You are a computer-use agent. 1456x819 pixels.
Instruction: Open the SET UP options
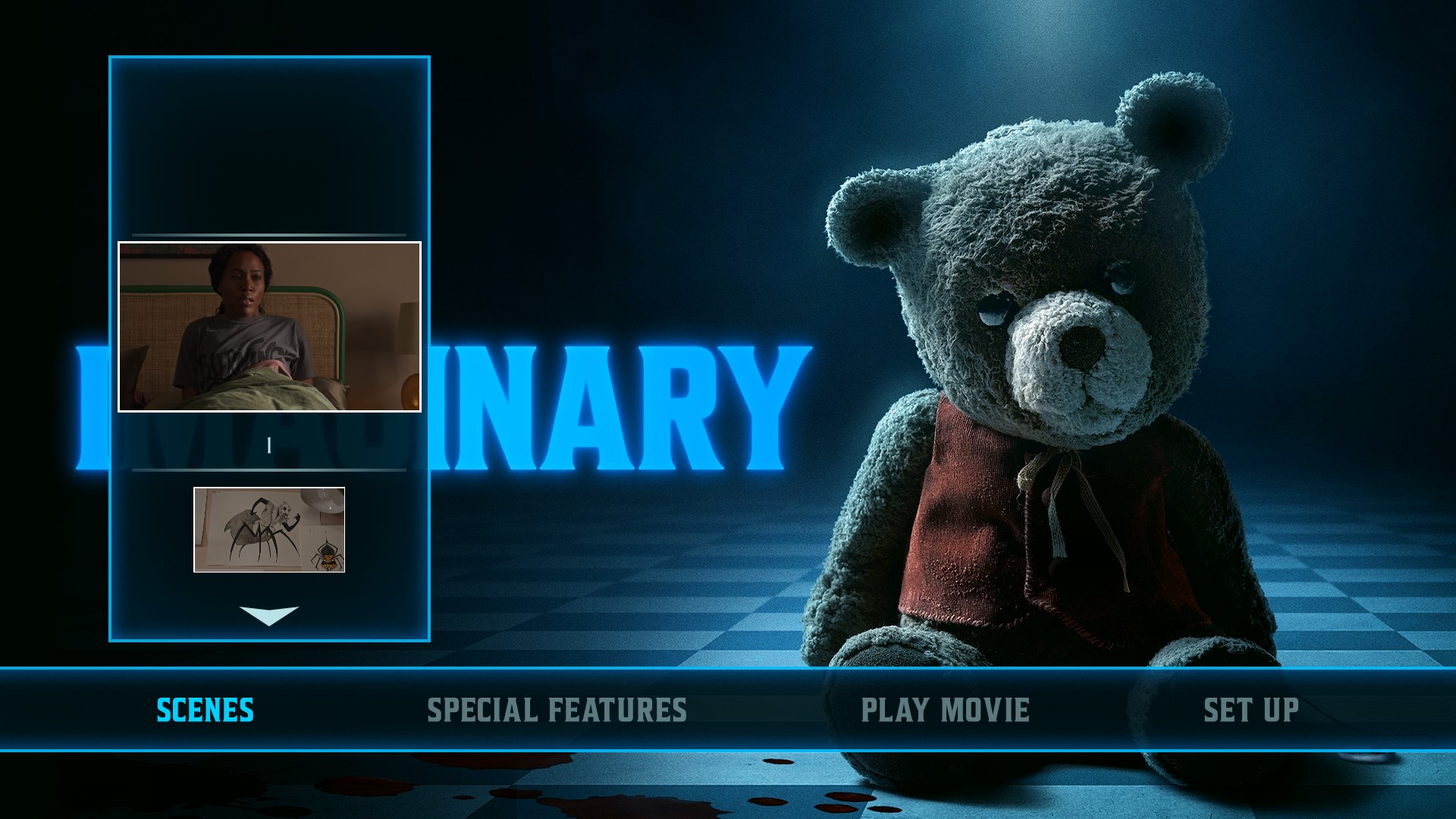pos(1250,711)
